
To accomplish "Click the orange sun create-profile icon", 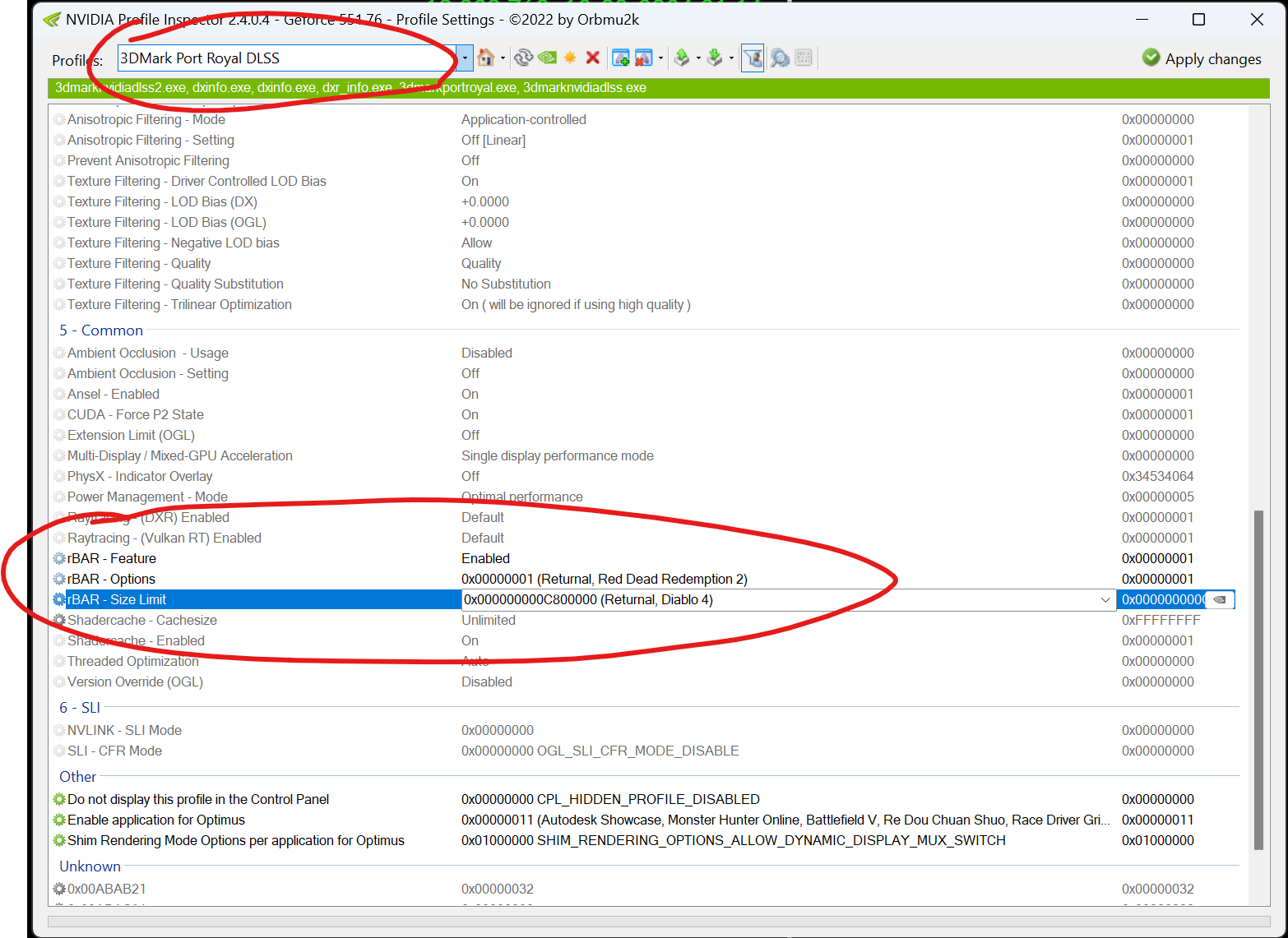I will click(x=570, y=58).
